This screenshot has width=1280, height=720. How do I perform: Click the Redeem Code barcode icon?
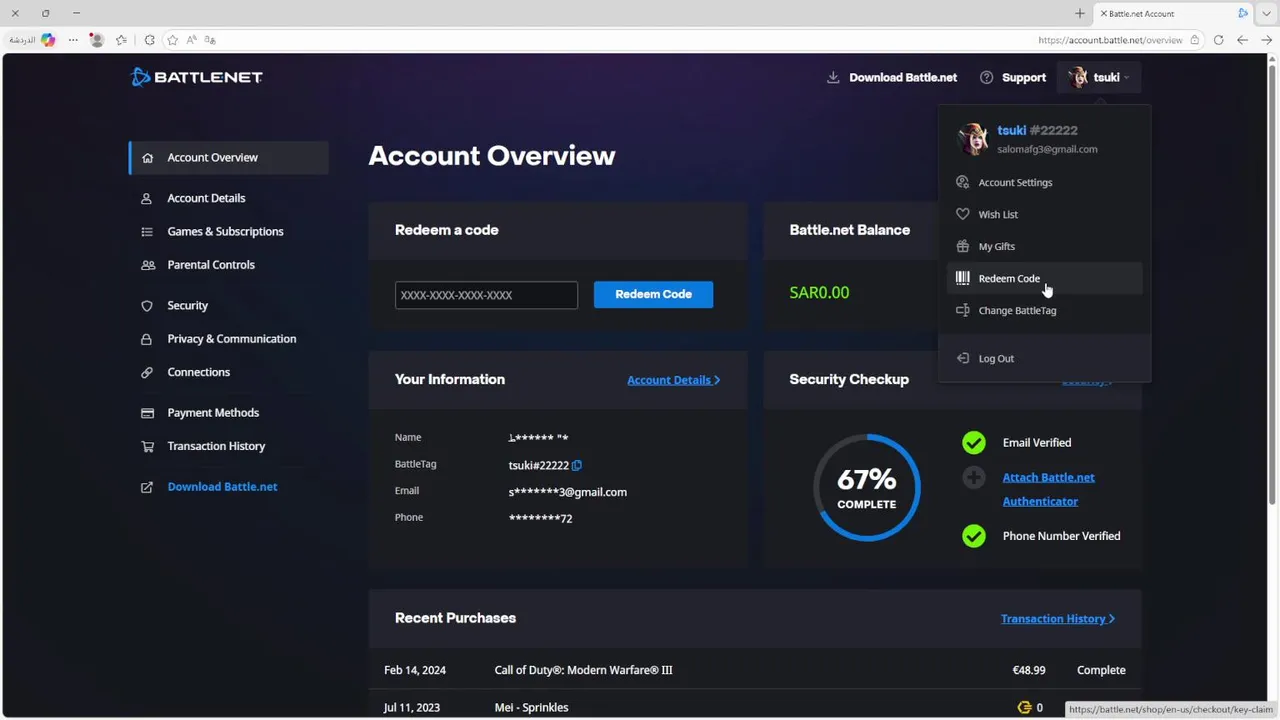click(963, 278)
